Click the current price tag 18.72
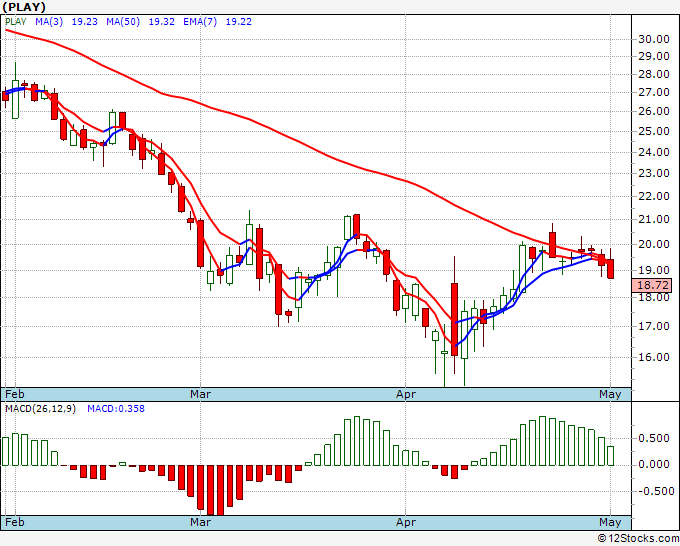 pyautogui.click(x=654, y=285)
